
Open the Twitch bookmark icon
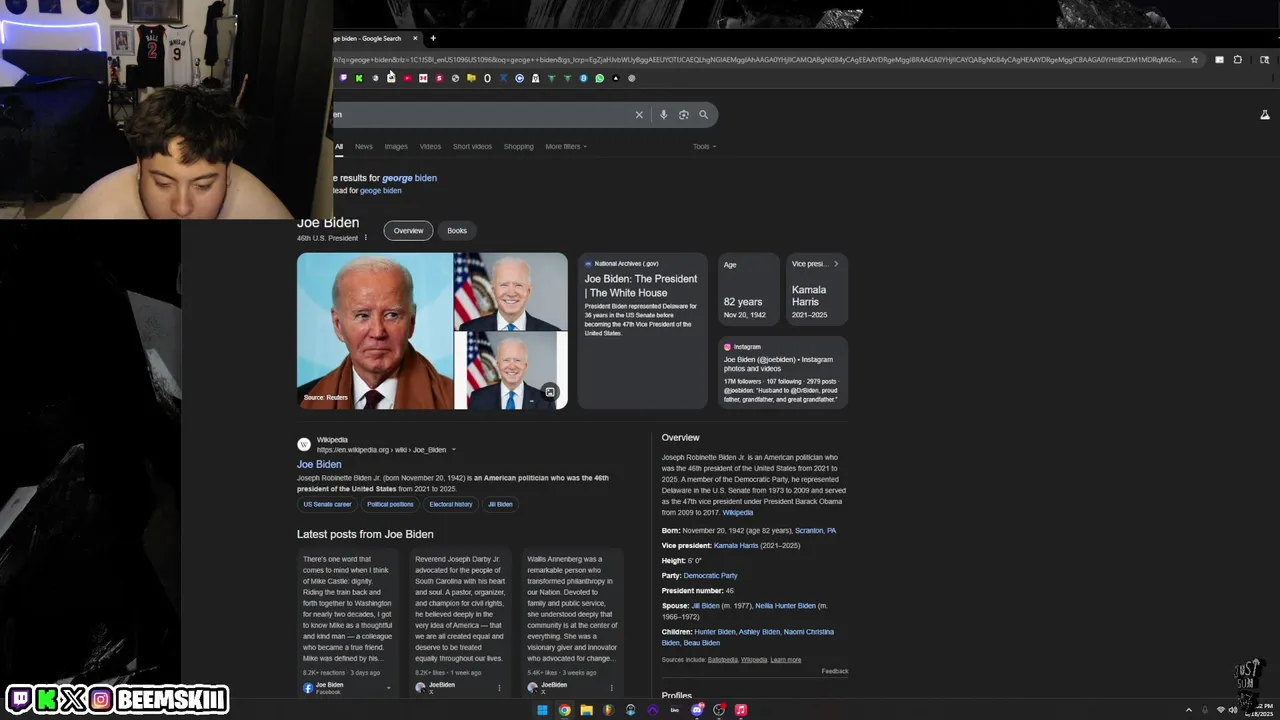click(343, 78)
